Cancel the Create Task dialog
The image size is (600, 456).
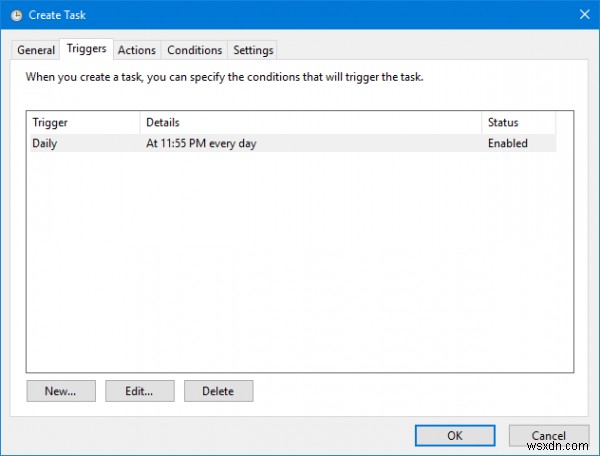[548, 435]
